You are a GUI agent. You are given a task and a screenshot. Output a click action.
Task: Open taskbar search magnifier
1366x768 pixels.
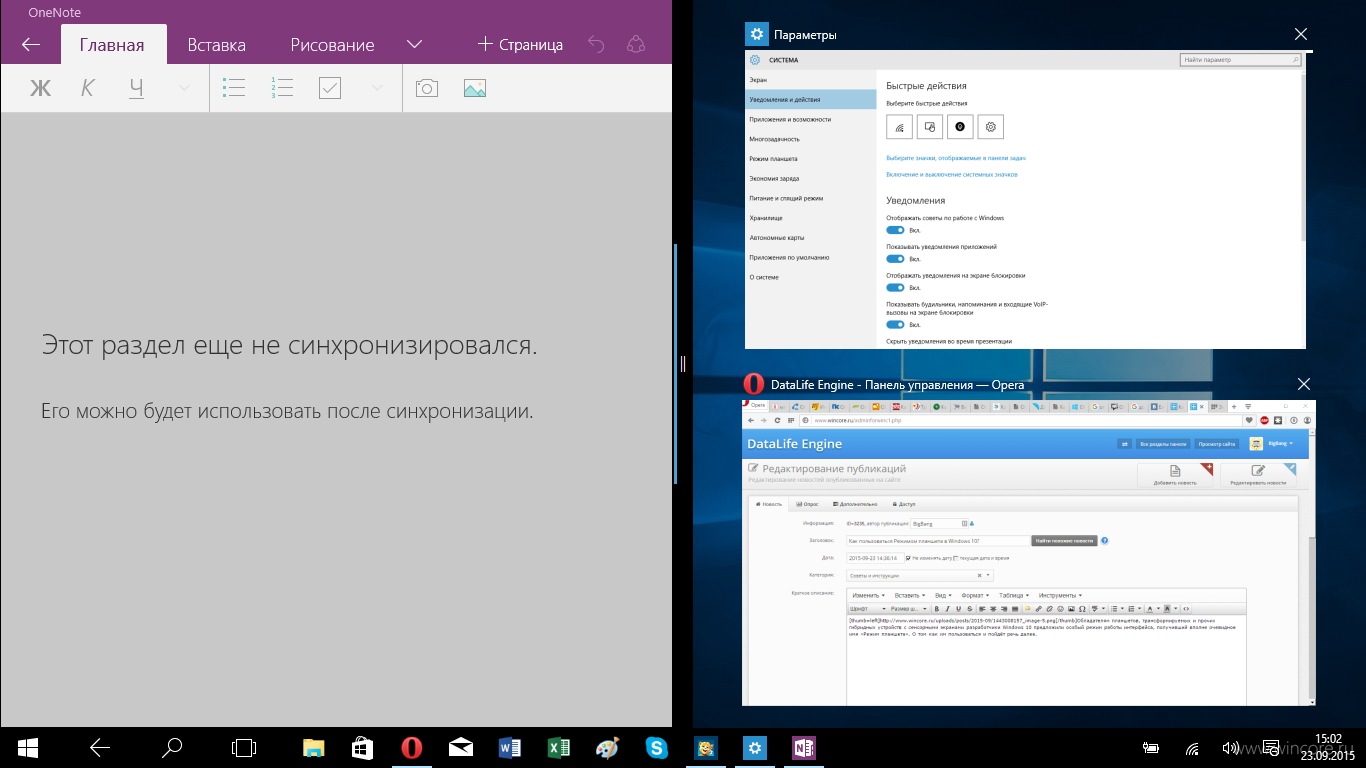click(x=172, y=747)
